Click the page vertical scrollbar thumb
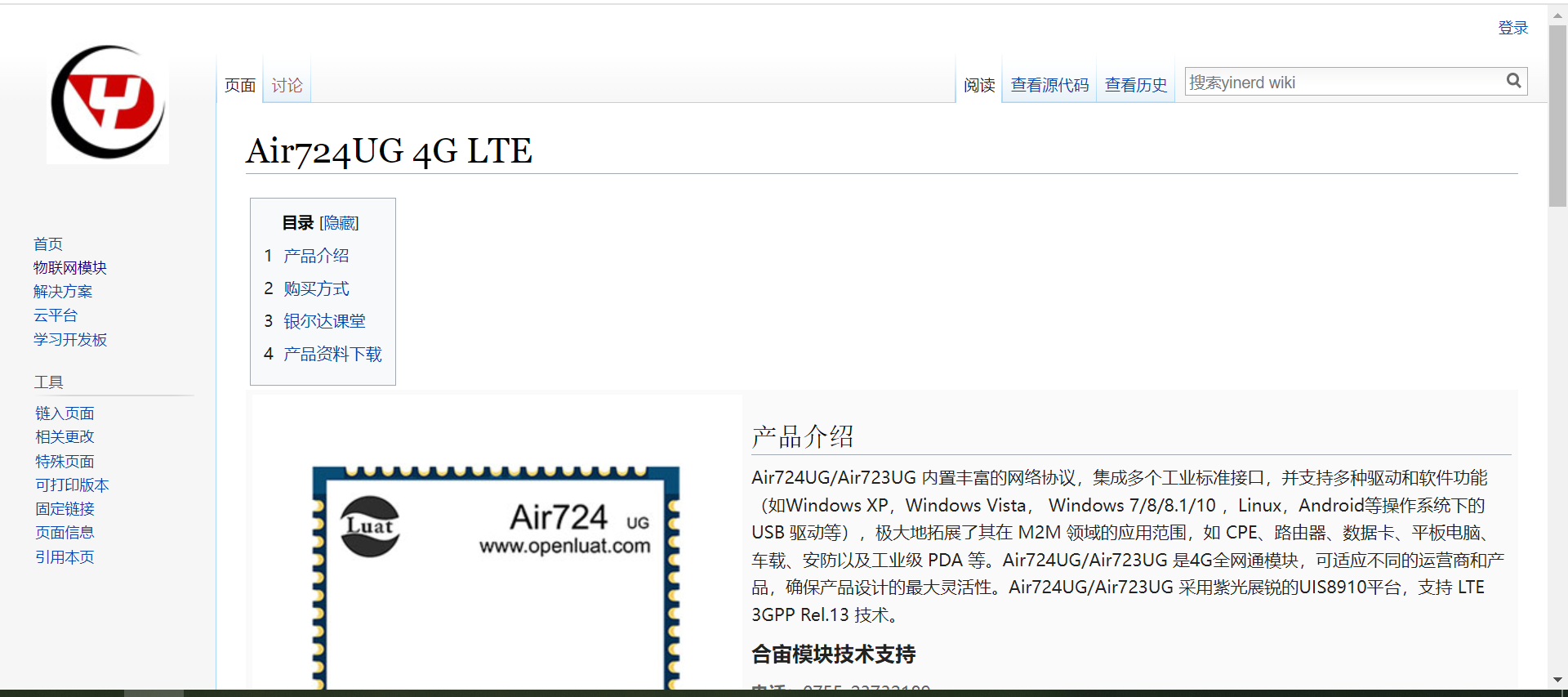The height and width of the screenshot is (697, 1568). [x=1558, y=114]
